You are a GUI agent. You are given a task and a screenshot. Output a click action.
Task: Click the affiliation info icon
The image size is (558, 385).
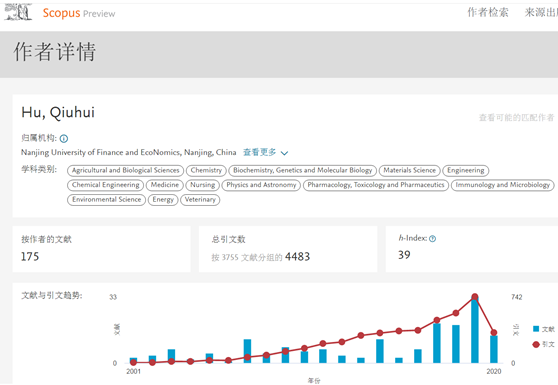pyautogui.click(x=64, y=138)
